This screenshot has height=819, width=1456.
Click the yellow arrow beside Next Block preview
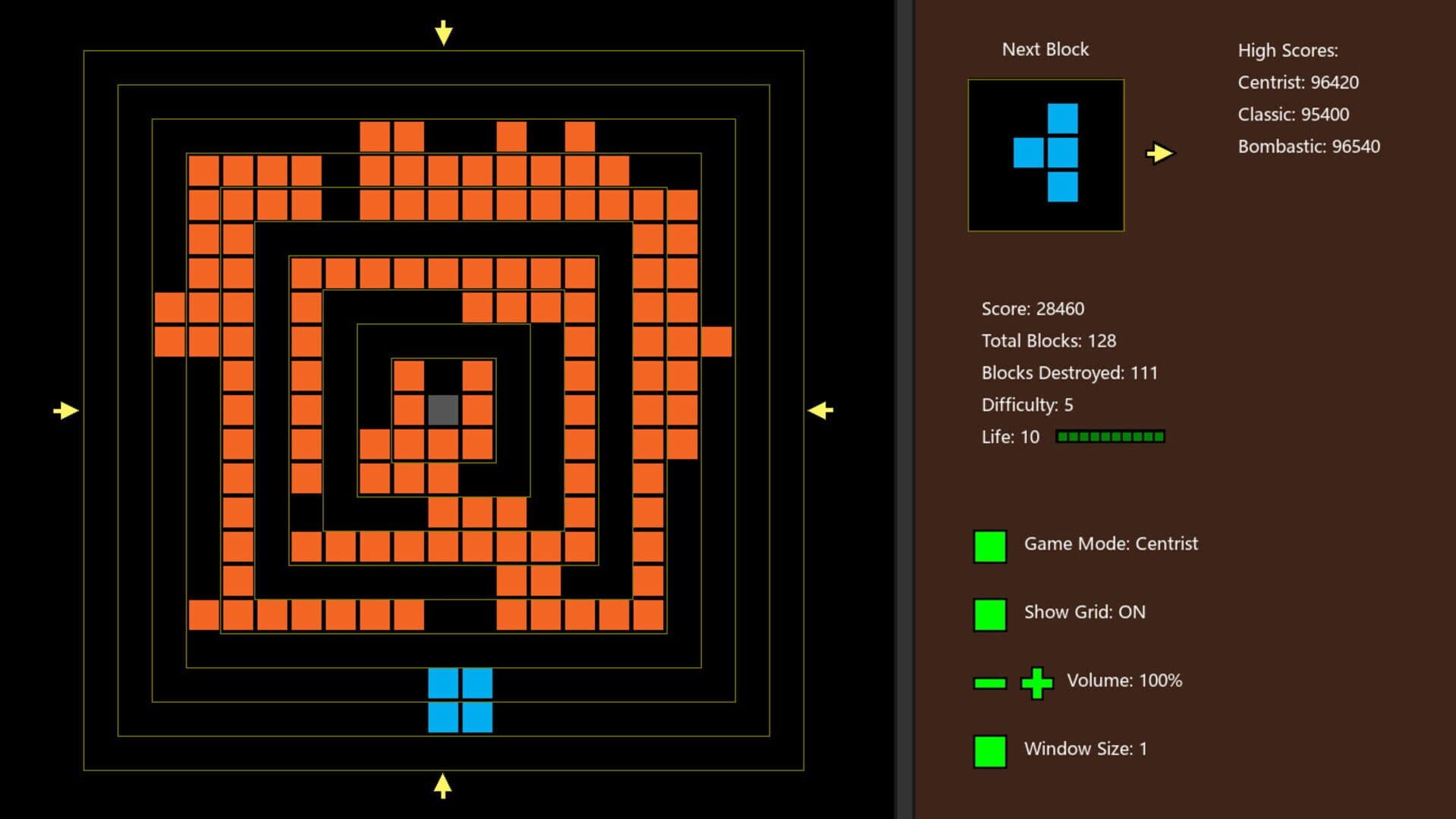pos(1159,153)
